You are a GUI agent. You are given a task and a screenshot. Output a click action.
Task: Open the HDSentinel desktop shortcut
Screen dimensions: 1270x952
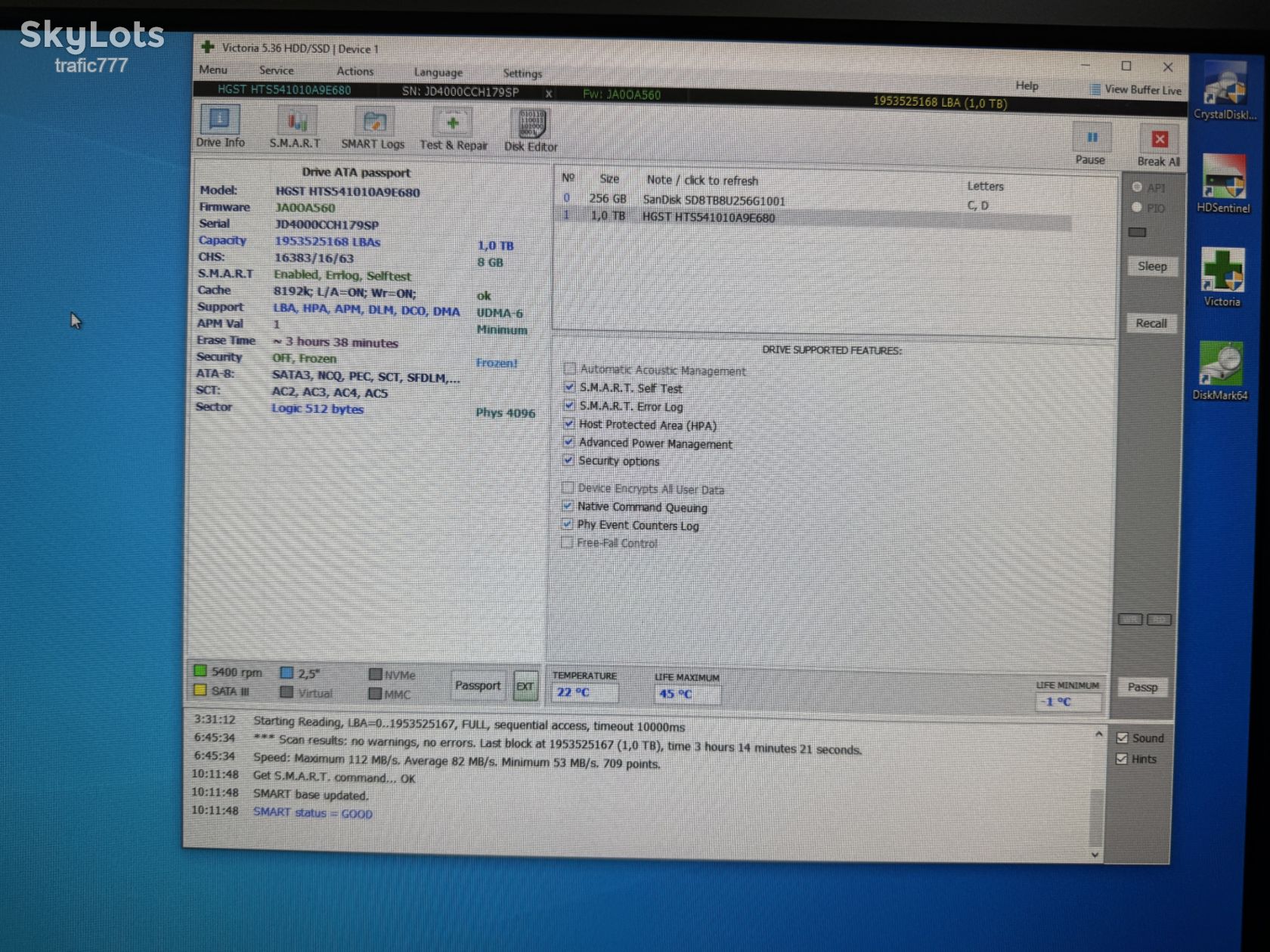1224,183
